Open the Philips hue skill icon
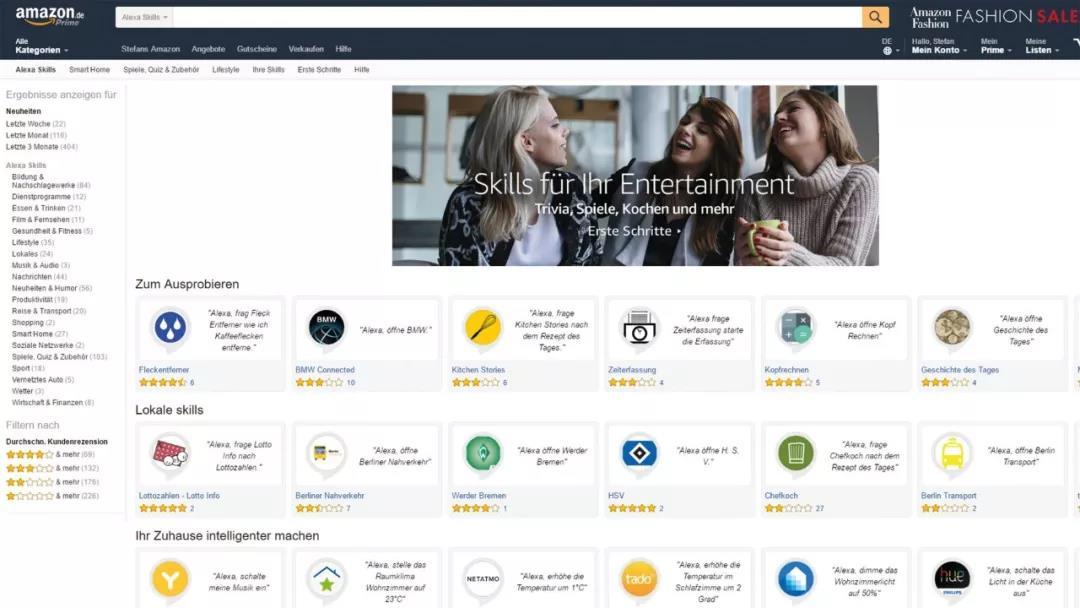 coord(952,579)
